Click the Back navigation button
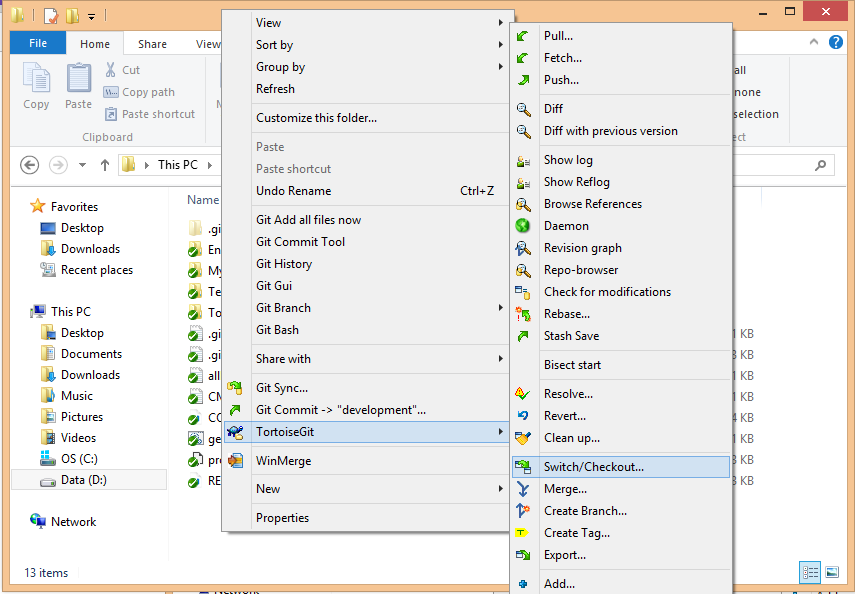This screenshot has width=855, height=594. point(29,165)
